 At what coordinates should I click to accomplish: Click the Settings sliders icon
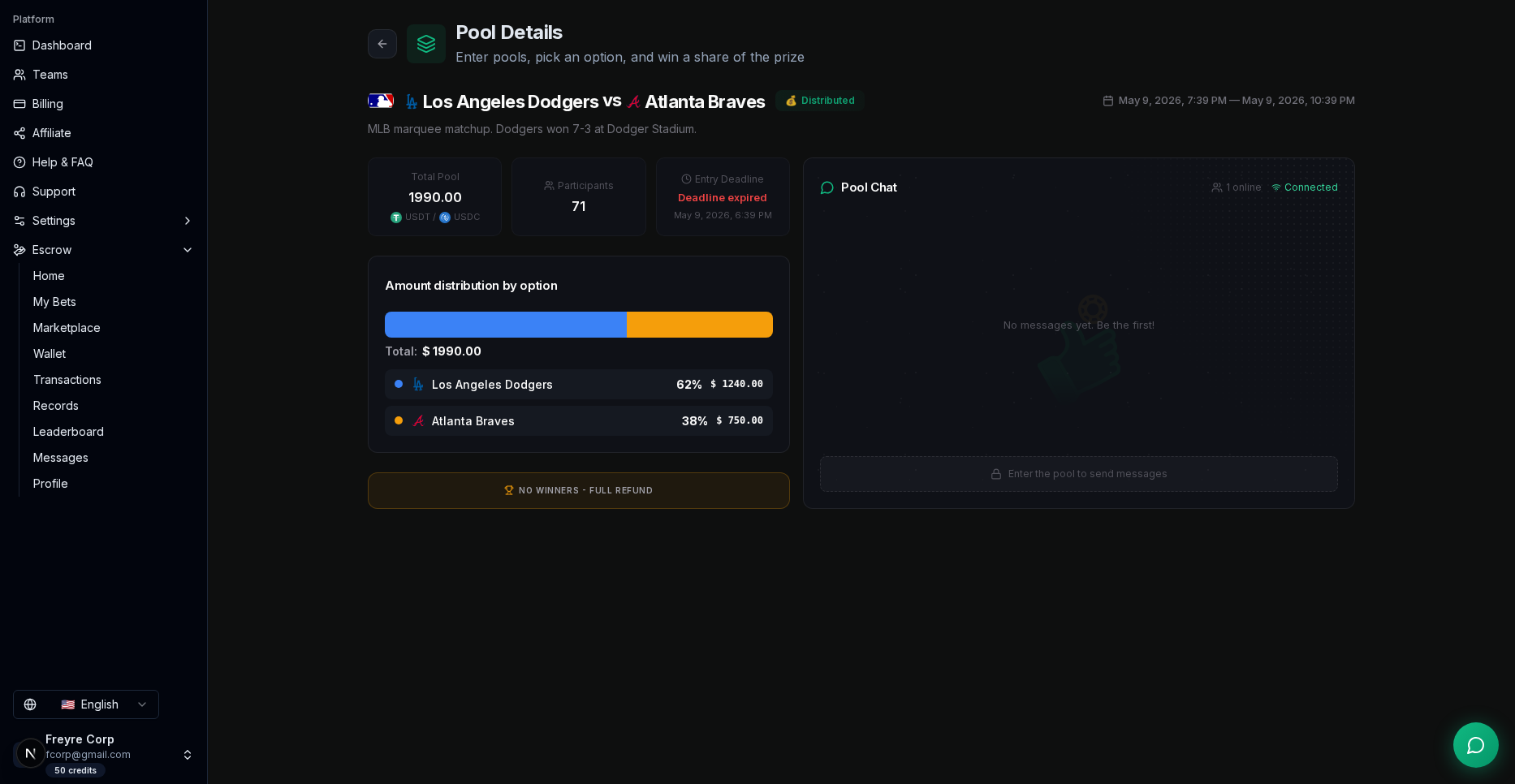[19, 221]
